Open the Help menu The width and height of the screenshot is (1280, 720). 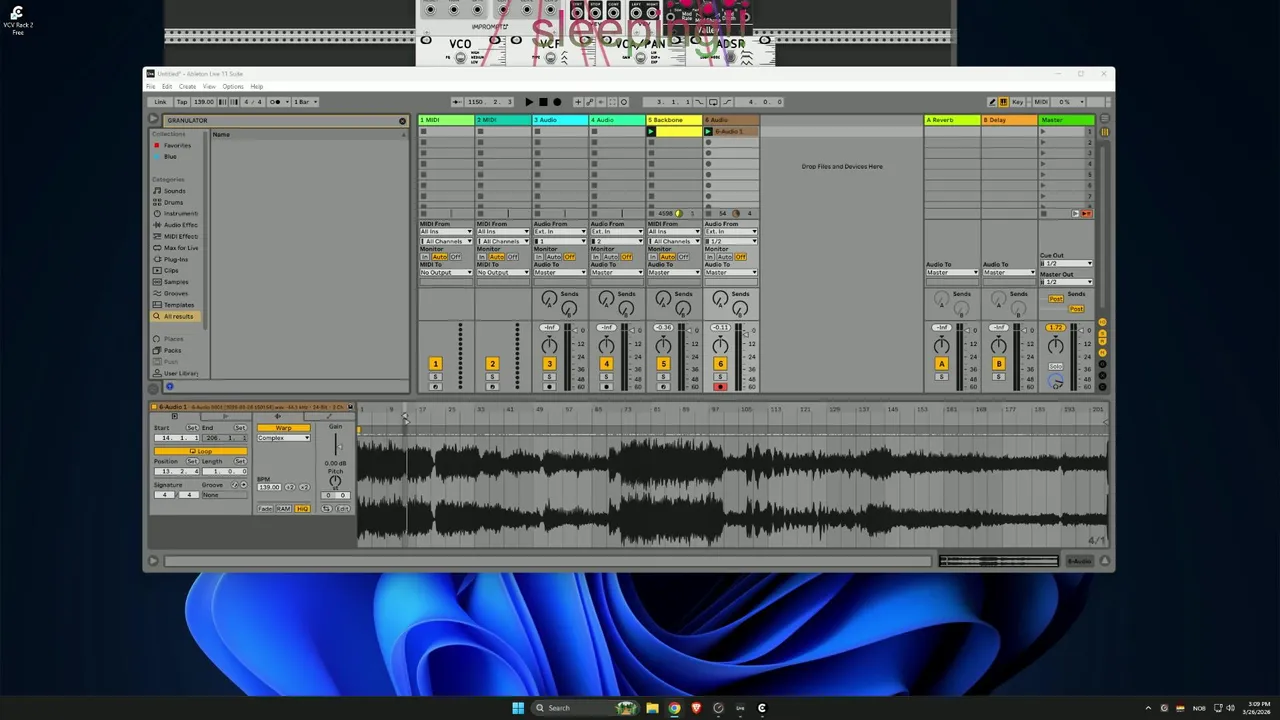[x=257, y=87]
